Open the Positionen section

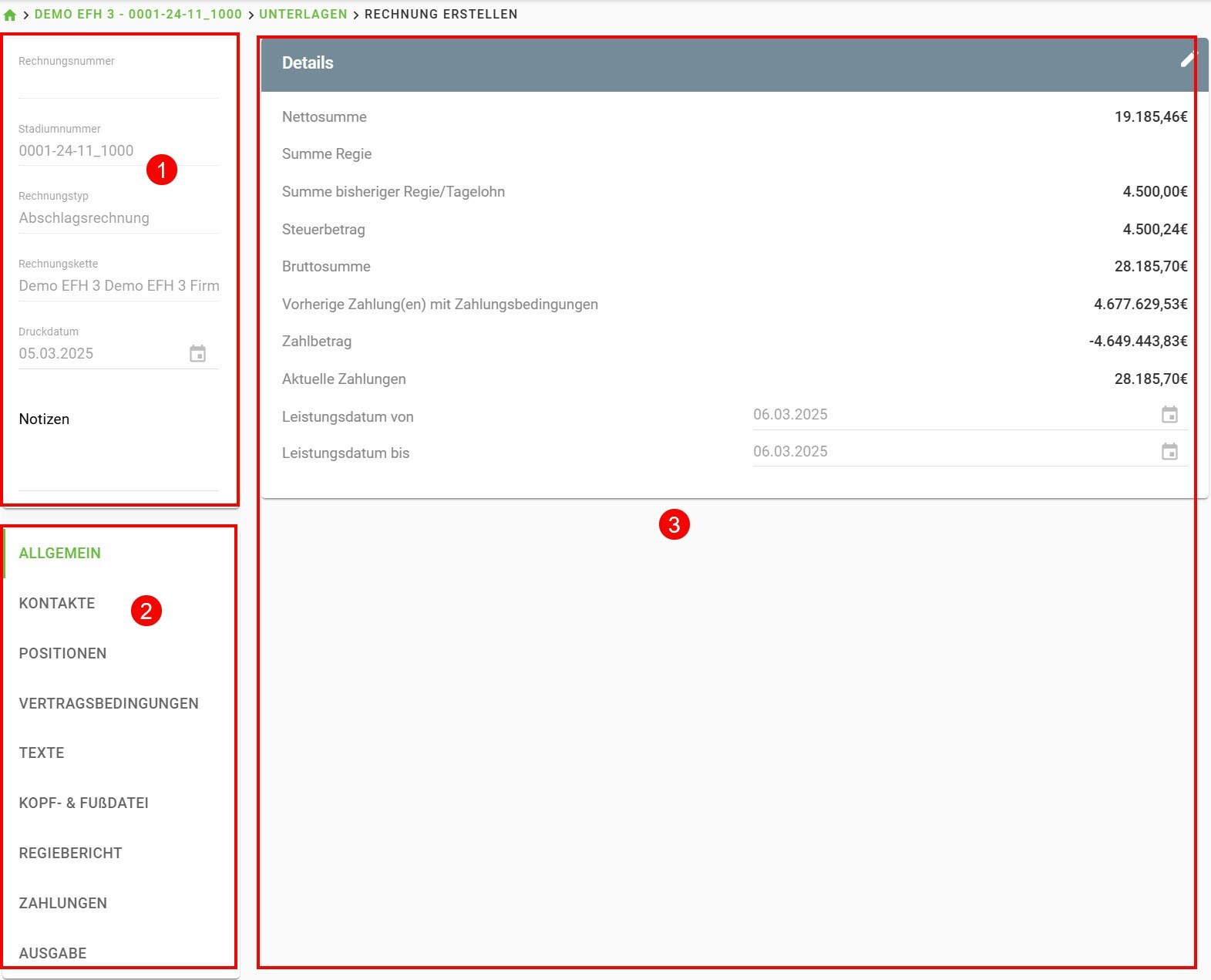coord(63,653)
